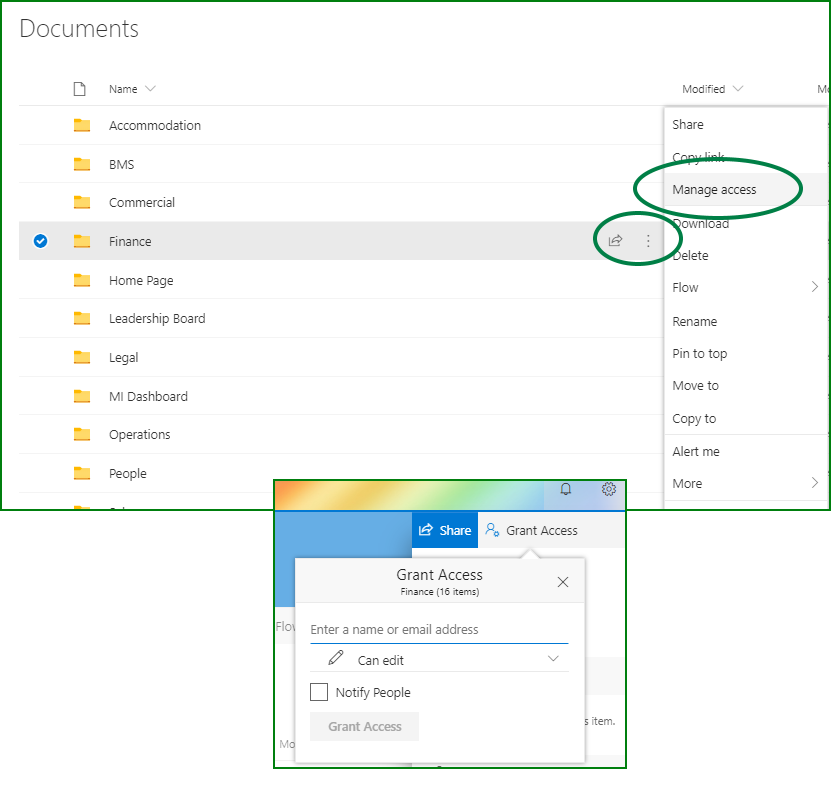
Task: Expand the Flow submenu
Action: 815,287
